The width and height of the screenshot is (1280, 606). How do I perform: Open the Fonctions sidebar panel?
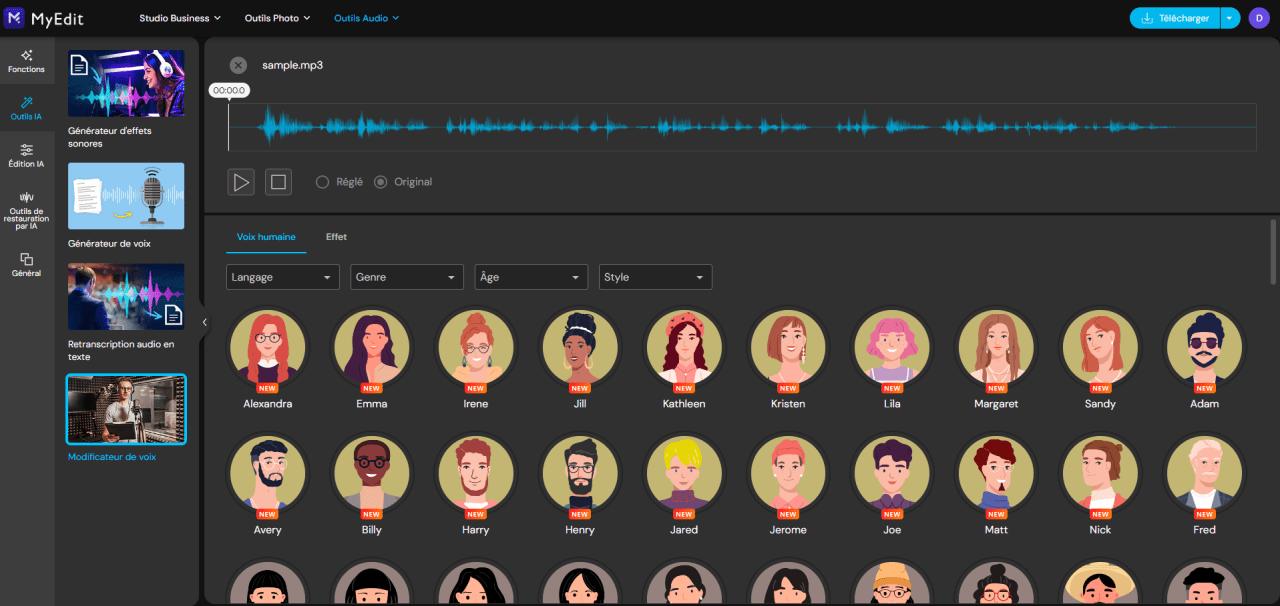pos(26,60)
